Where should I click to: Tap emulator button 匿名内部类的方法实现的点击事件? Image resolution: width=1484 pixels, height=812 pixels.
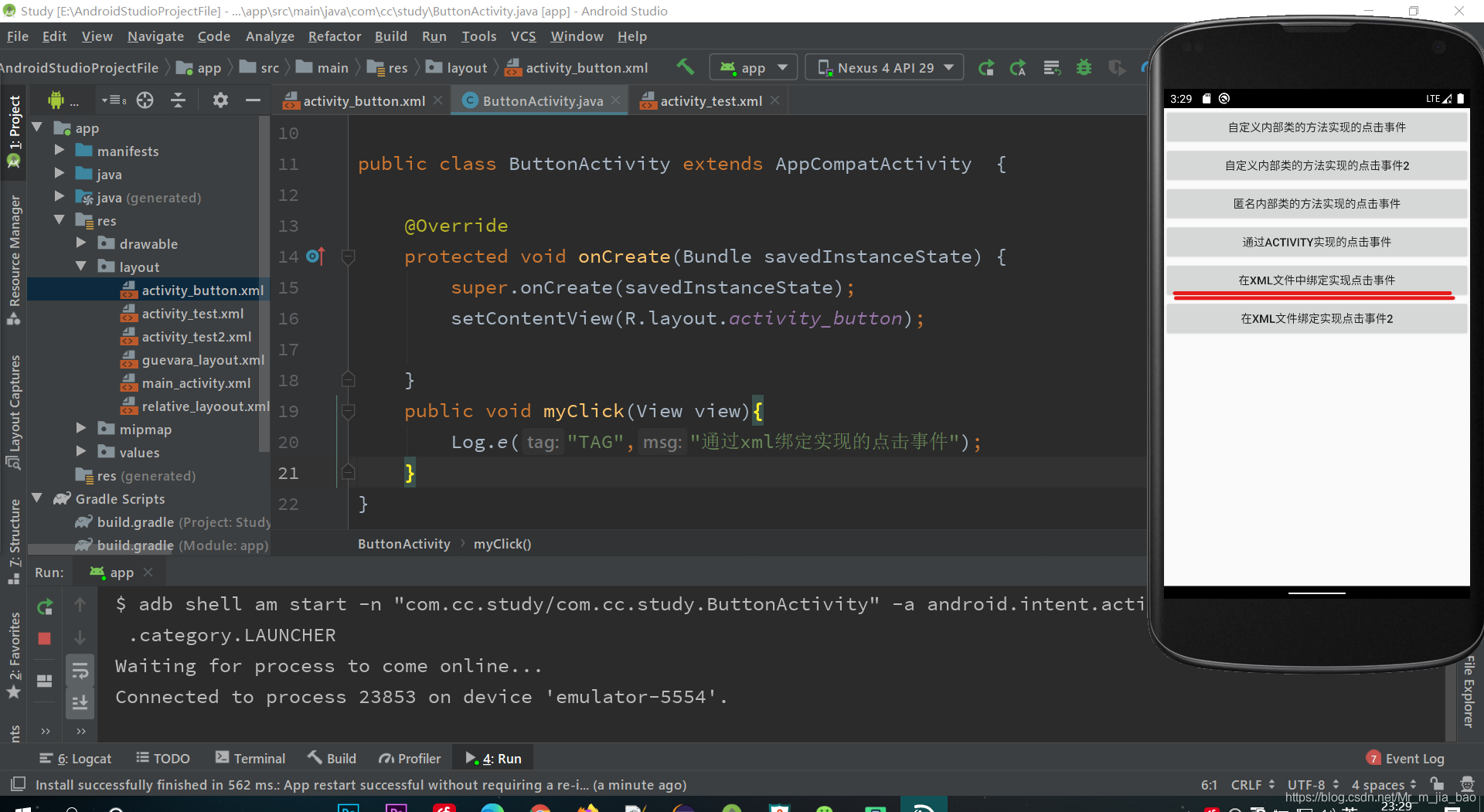tap(1316, 204)
